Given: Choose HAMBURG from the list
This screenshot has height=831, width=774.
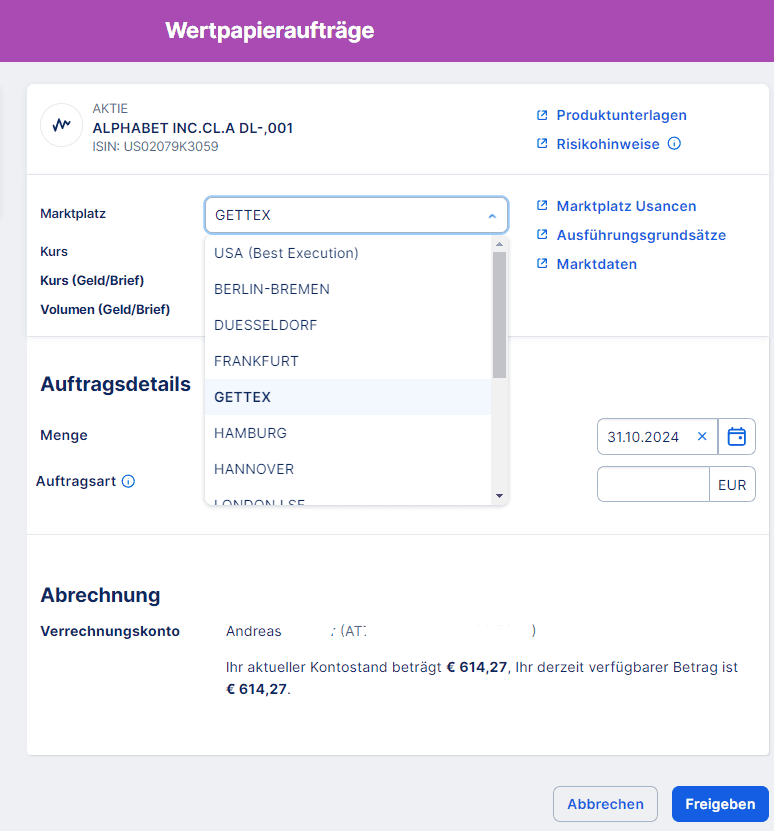Looking at the screenshot, I should tap(348, 433).
